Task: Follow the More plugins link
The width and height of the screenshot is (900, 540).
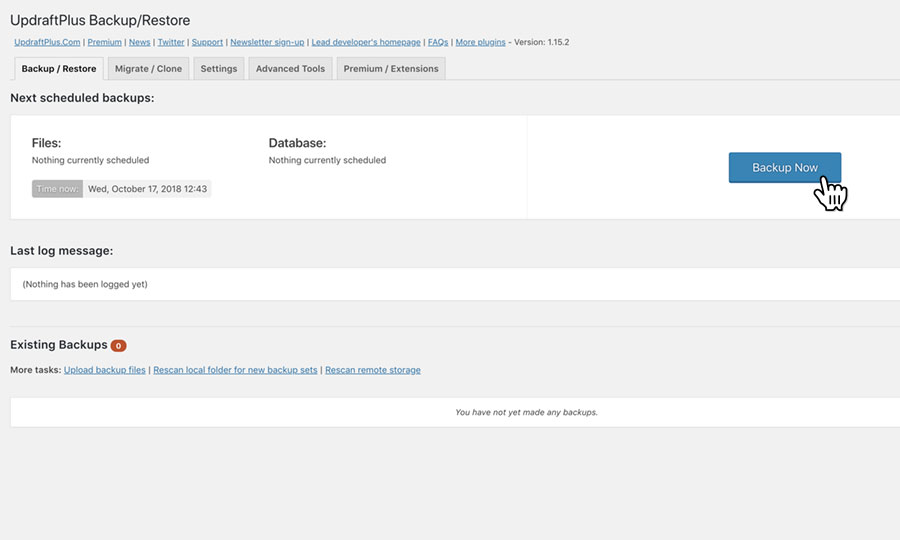Action: pos(480,42)
